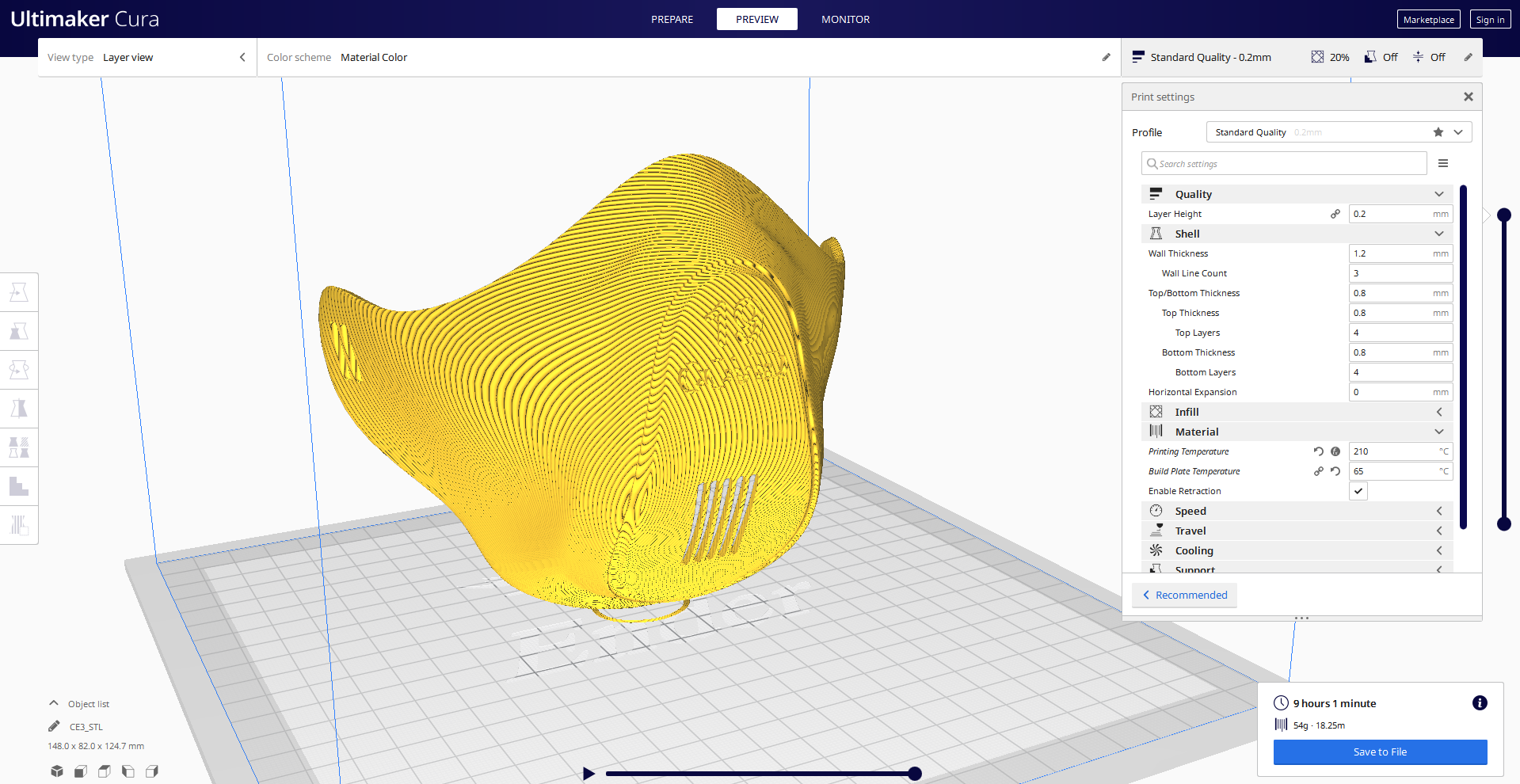Image resolution: width=1520 pixels, height=784 pixels.
Task: Switch to the Monitor tab
Action: tap(845, 19)
